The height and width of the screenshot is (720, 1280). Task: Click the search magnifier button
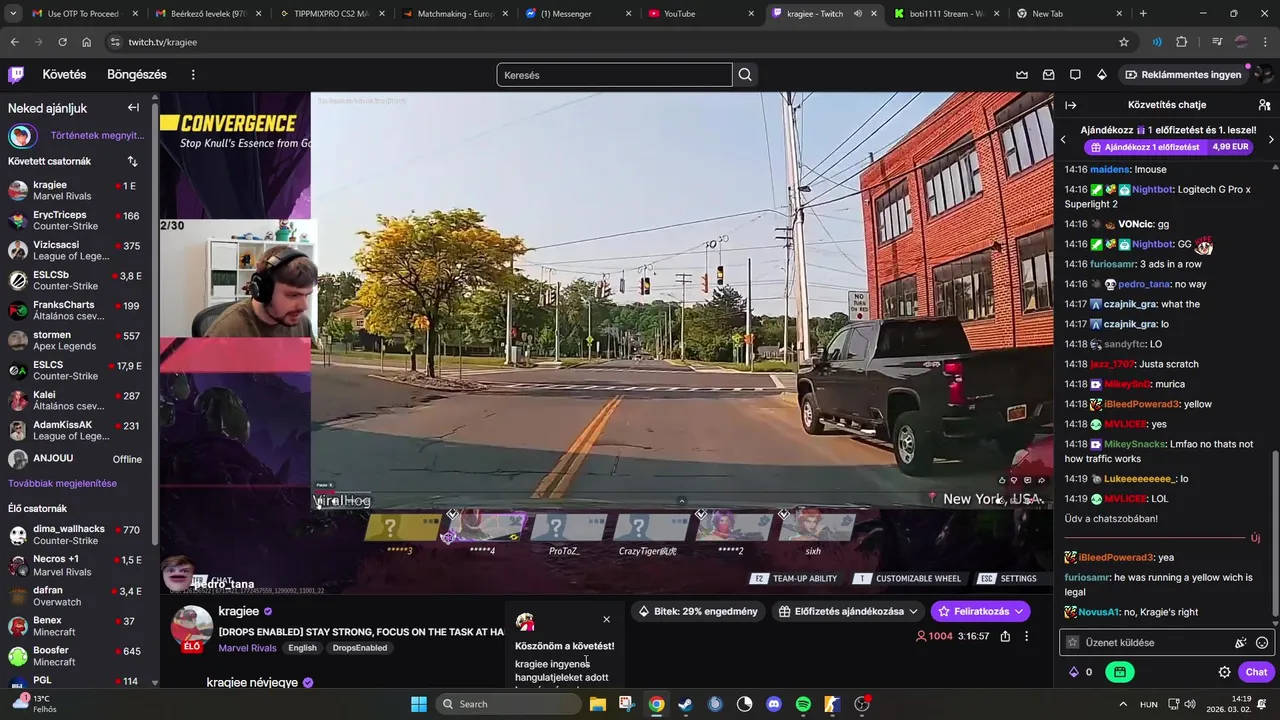point(745,75)
